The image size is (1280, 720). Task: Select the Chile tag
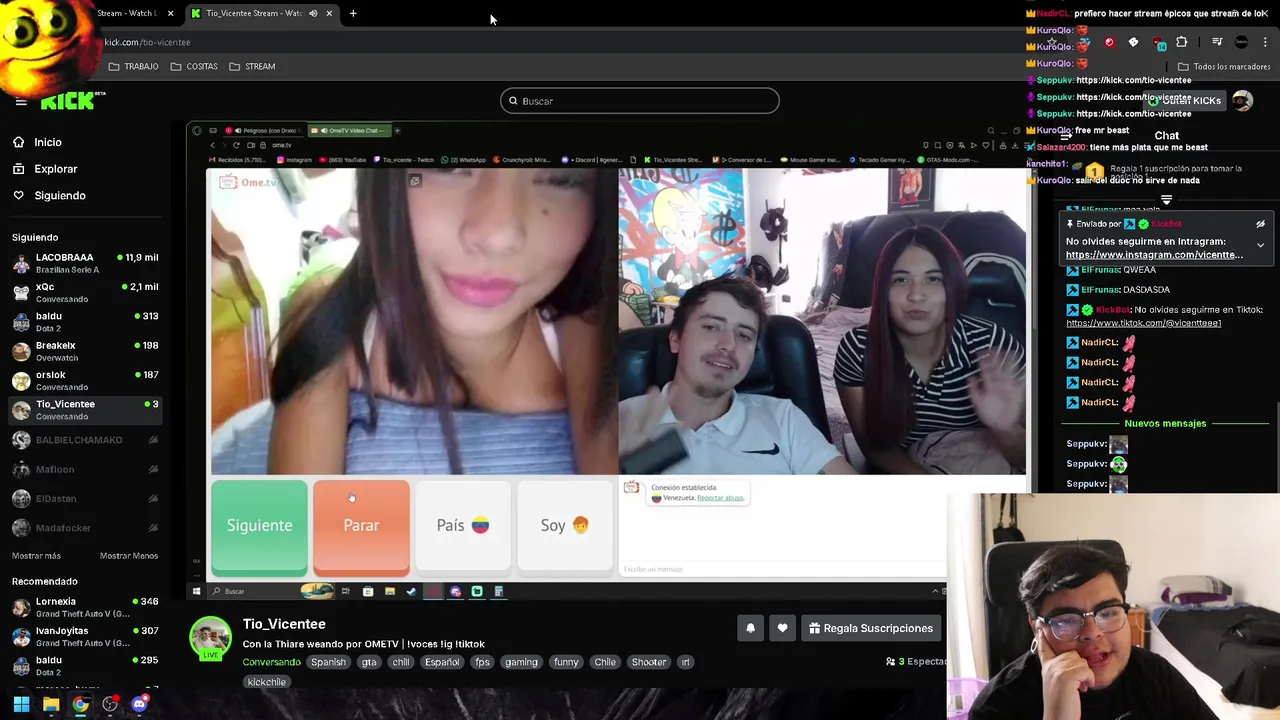click(x=605, y=662)
